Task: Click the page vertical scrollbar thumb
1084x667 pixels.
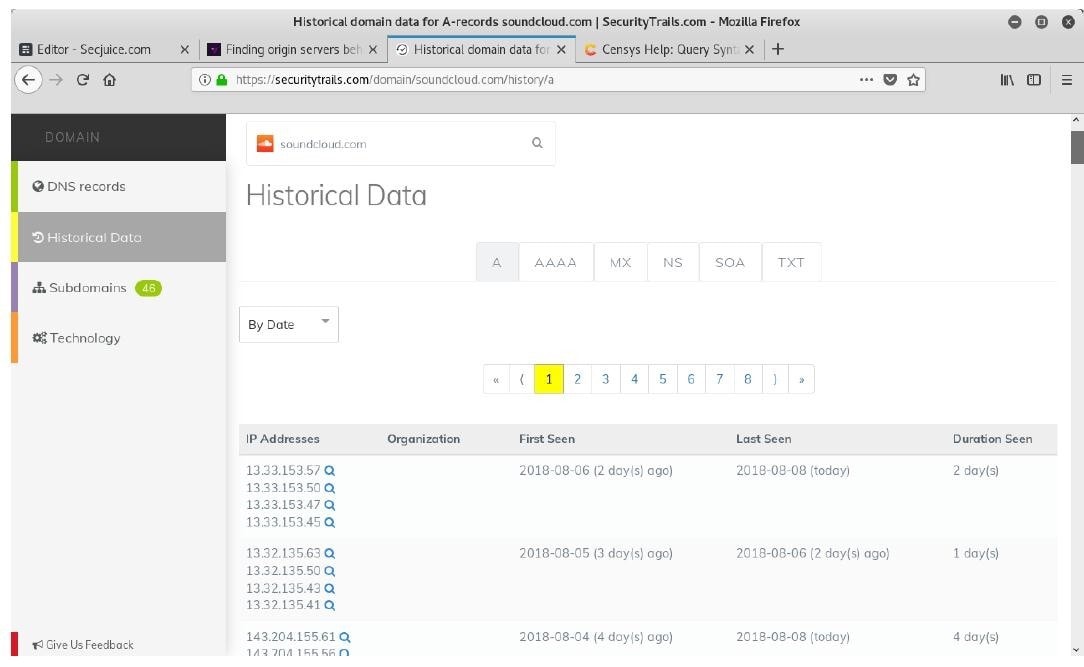Action: [1076, 147]
